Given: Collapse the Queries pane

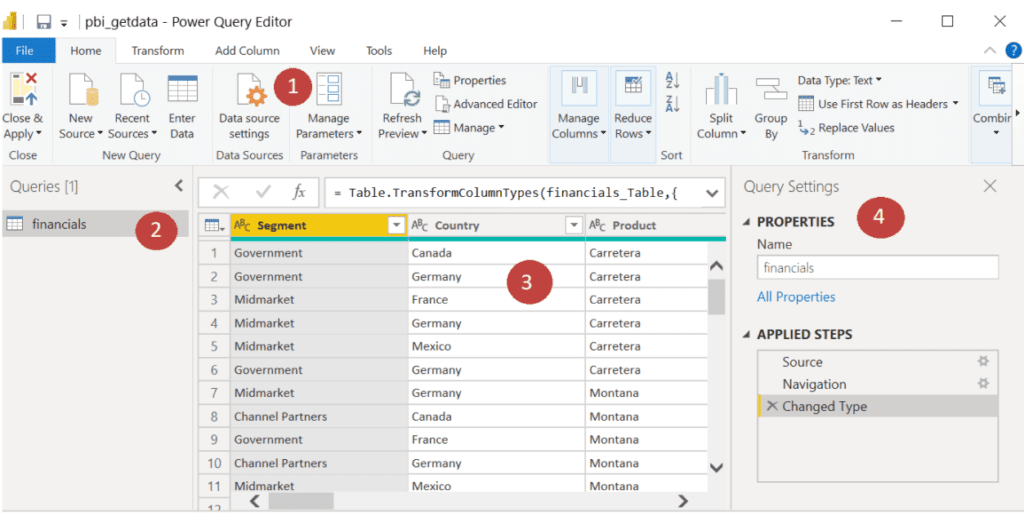Looking at the screenshot, I should point(179,186).
